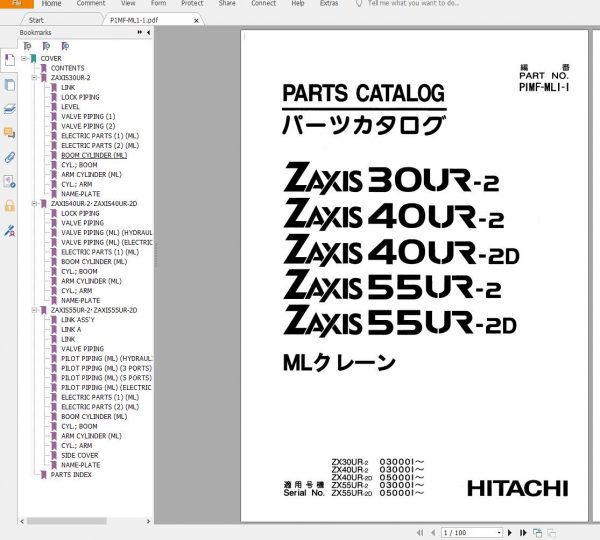Image resolution: width=600 pixels, height=540 pixels.
Task: Collapse the ZAXIS30UR-2 bookmark node
Action: coord(34,78)
